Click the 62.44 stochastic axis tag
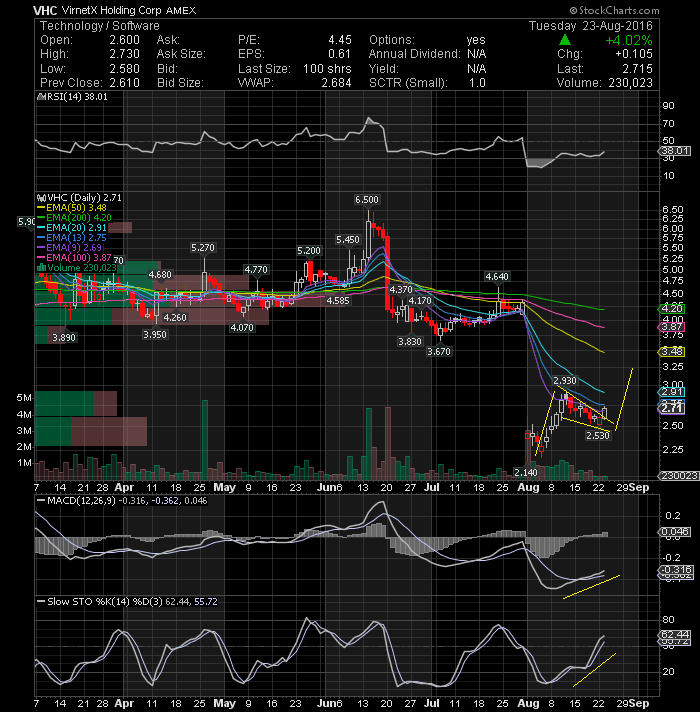This screenshot has height=712, width=700. (x=675, y=634)
